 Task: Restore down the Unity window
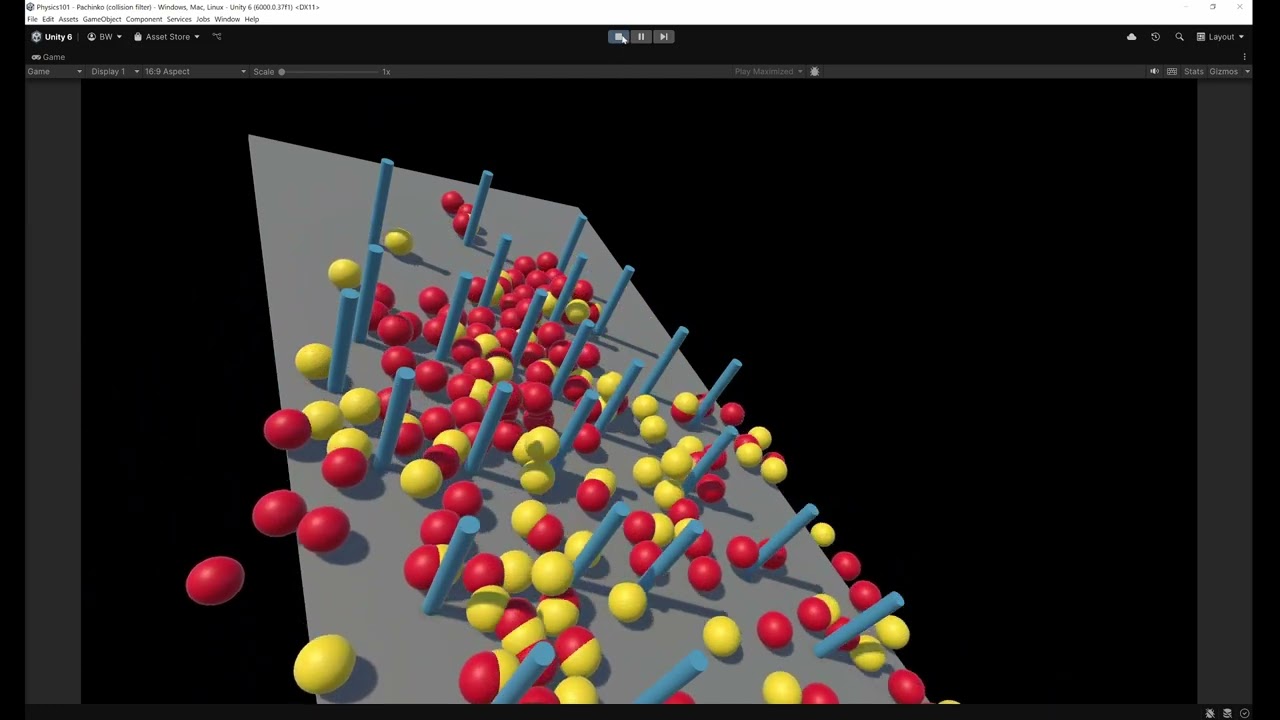click(x=1213, y=7)
